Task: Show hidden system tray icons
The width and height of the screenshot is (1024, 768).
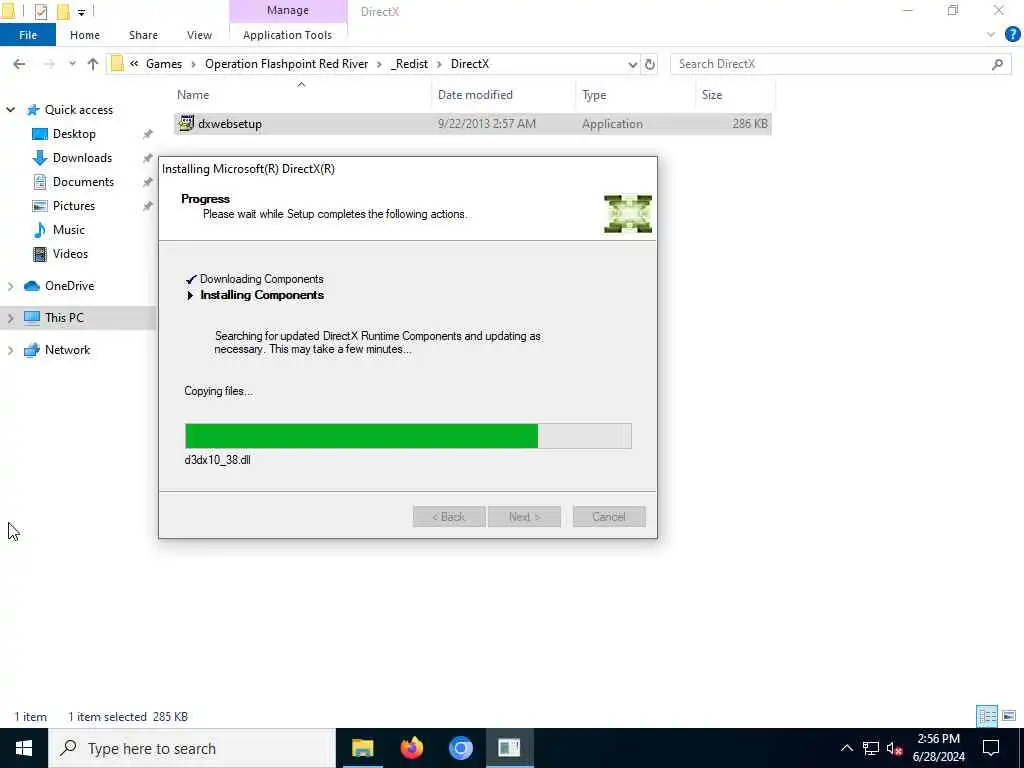Action: (x=846, y=748)
